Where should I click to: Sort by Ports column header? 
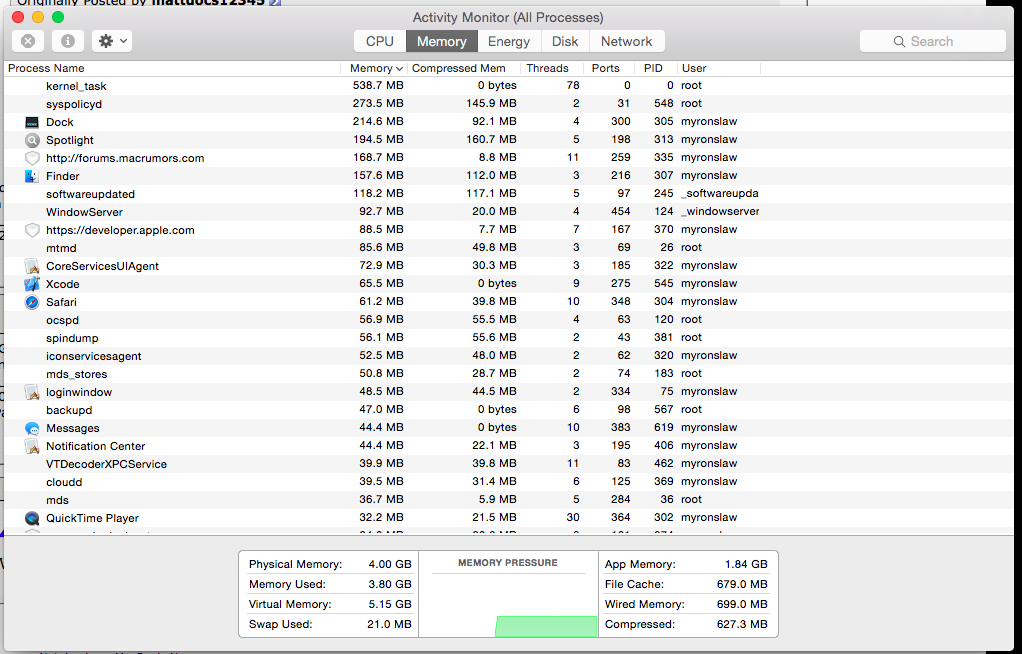coord(609,68)
